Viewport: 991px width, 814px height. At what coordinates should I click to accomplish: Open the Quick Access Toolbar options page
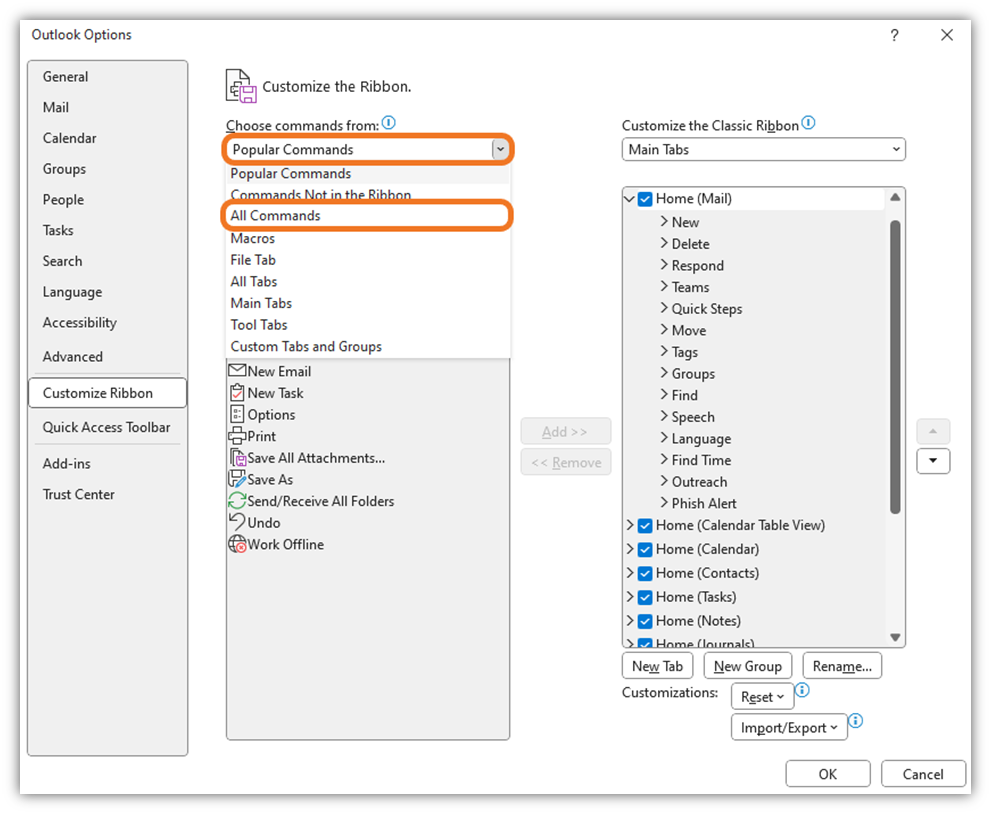pos(107,427)
